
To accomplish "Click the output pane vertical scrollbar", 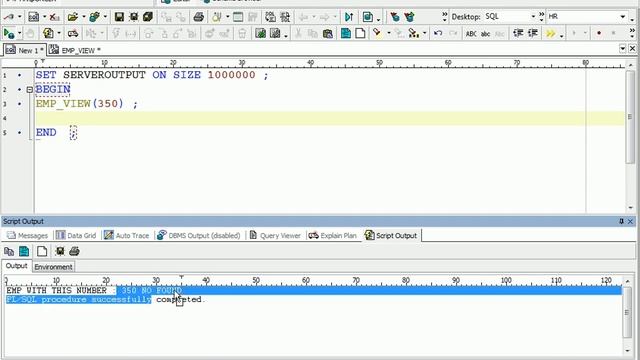I will coord(627,312).
